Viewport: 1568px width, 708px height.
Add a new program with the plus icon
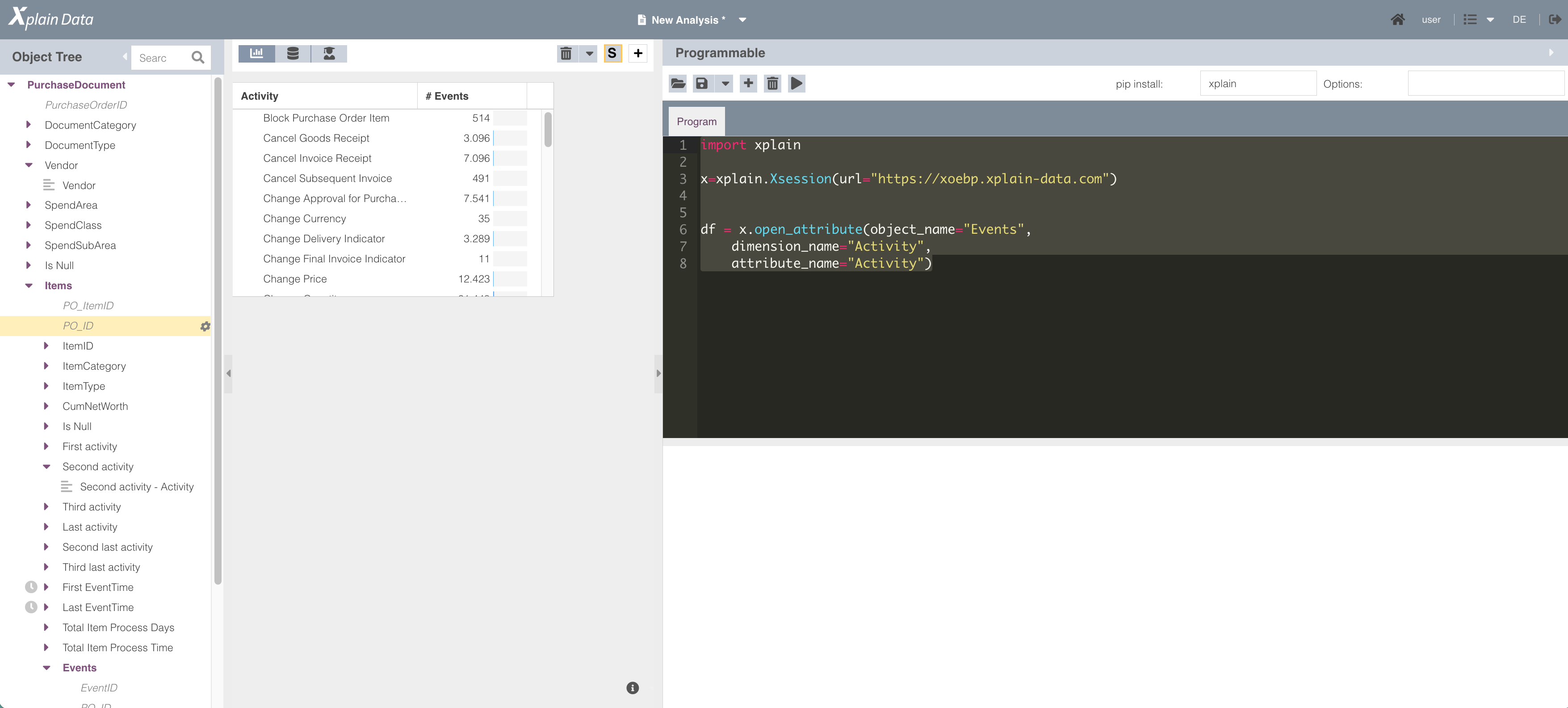click(749, 84)
